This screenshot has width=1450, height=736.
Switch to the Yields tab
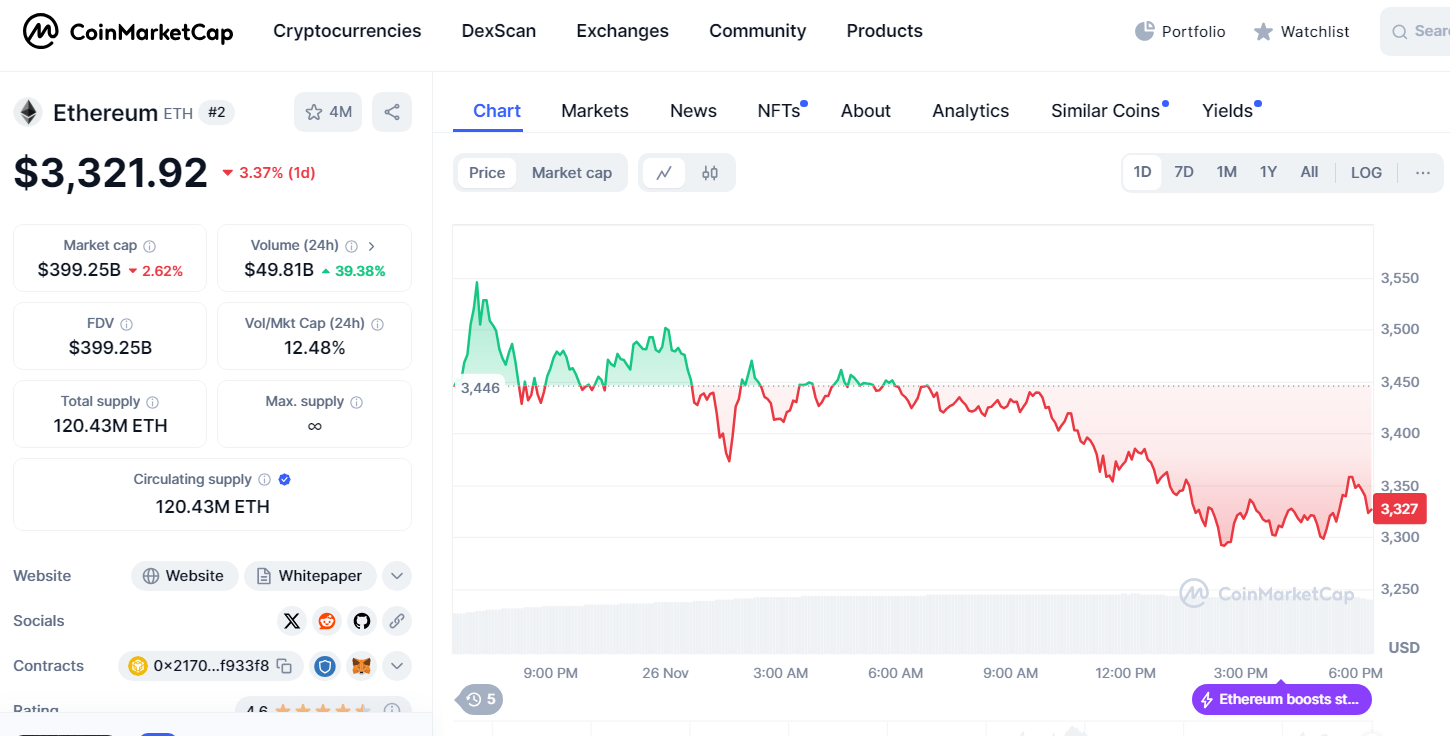1228,111
